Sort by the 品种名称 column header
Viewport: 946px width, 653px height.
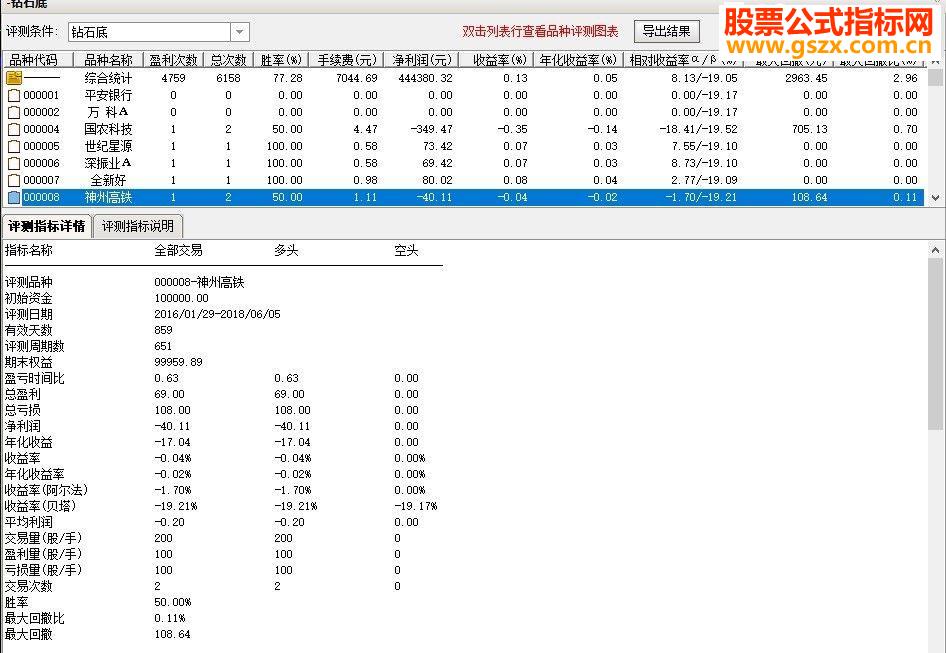coord(108,60)
